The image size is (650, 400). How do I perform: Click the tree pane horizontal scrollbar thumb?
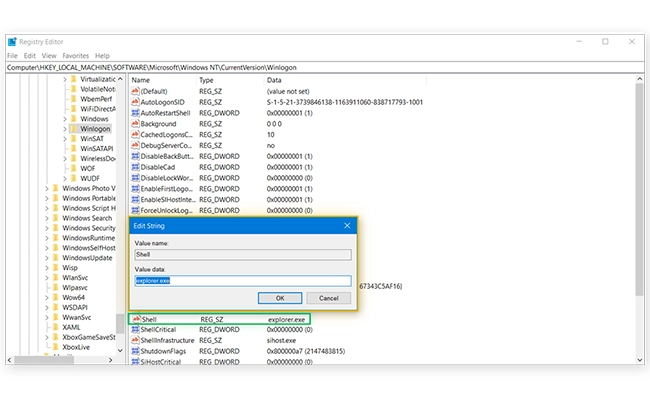pos(44,360)
